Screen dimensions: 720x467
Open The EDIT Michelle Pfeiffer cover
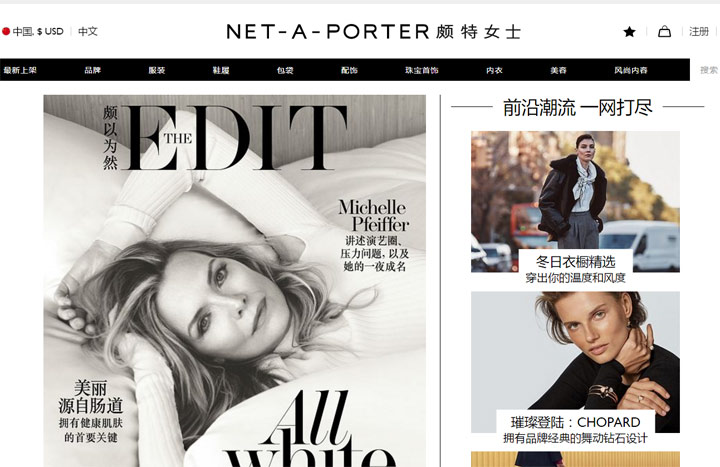pos(235,281)
